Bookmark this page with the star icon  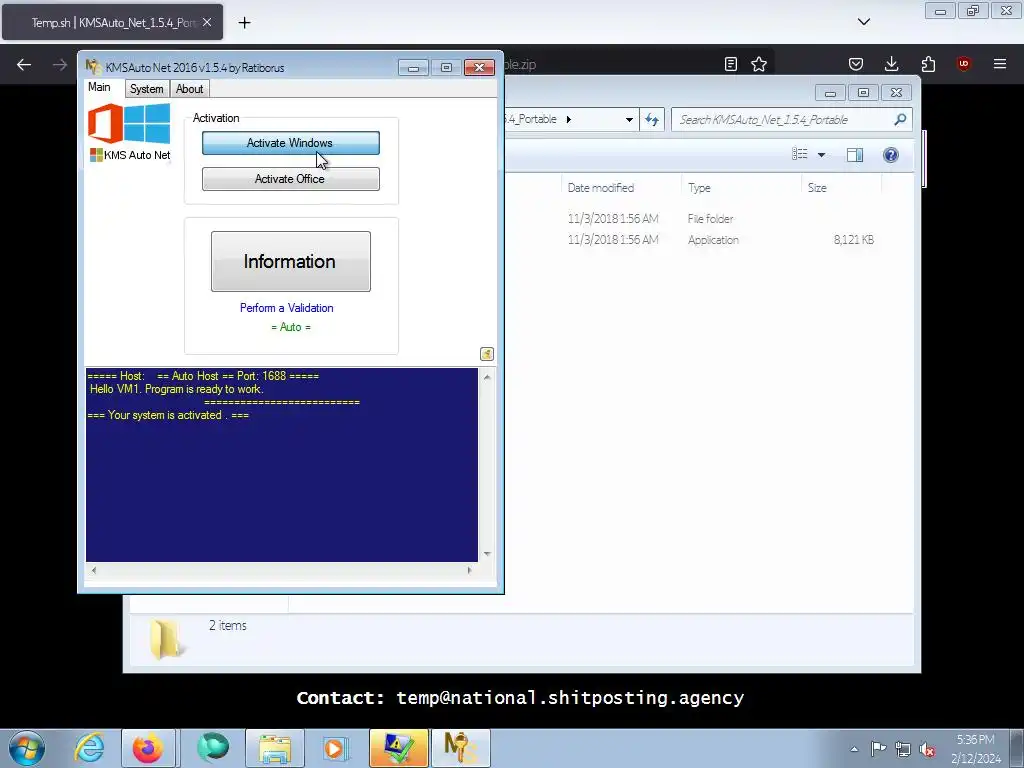[759, 64]
